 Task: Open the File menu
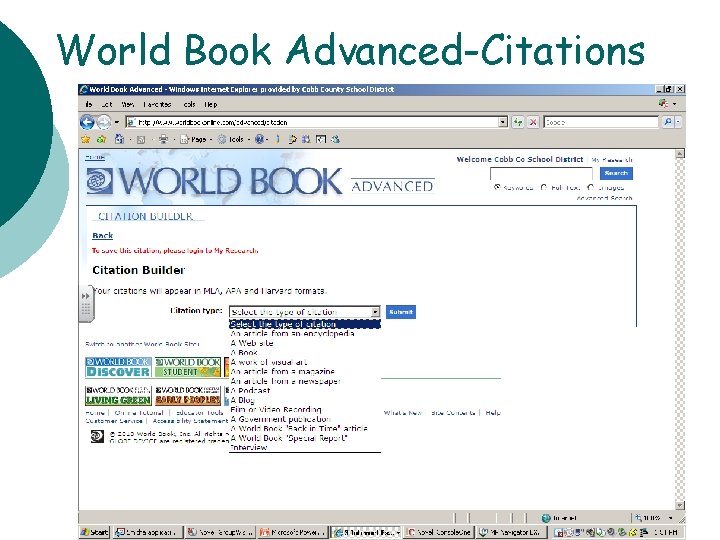click(89, 104)
